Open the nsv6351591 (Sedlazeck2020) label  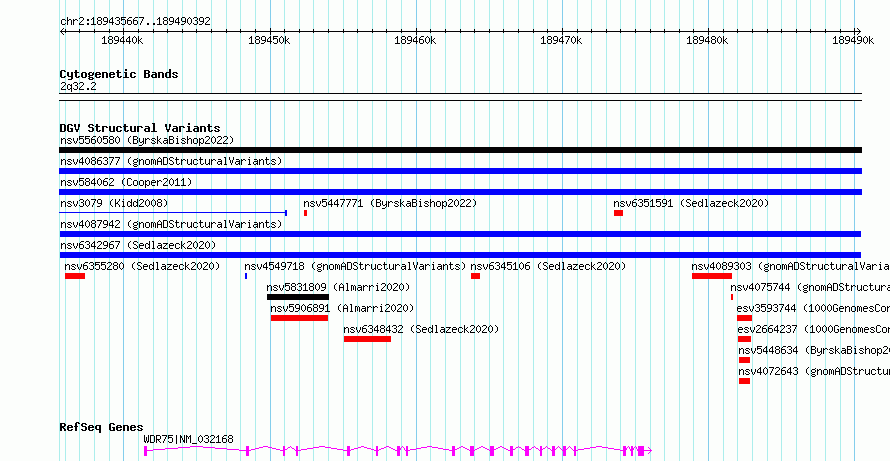point(691,203)
